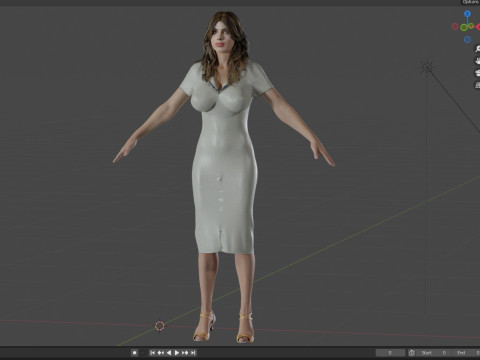Open the Options dropdown in viewport header
480x360 pixels.
pyautogui.click(x=470, y=2)
